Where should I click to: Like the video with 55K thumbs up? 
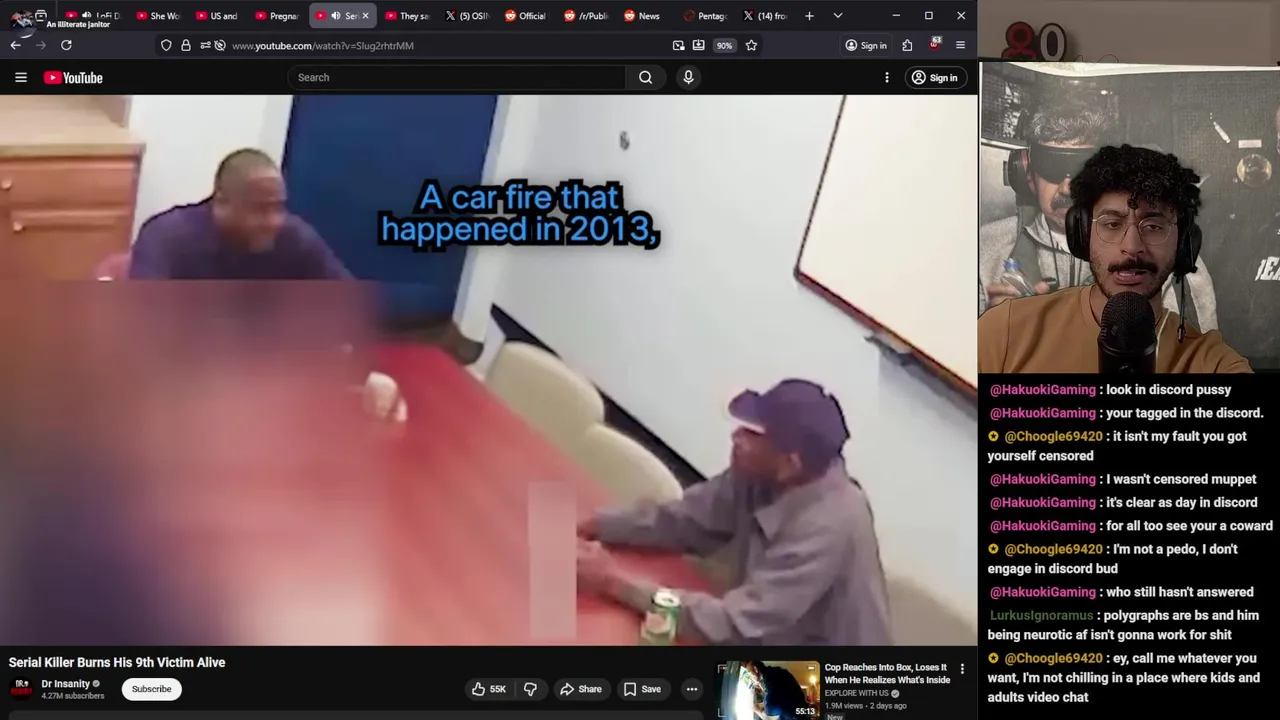(489, 689)
